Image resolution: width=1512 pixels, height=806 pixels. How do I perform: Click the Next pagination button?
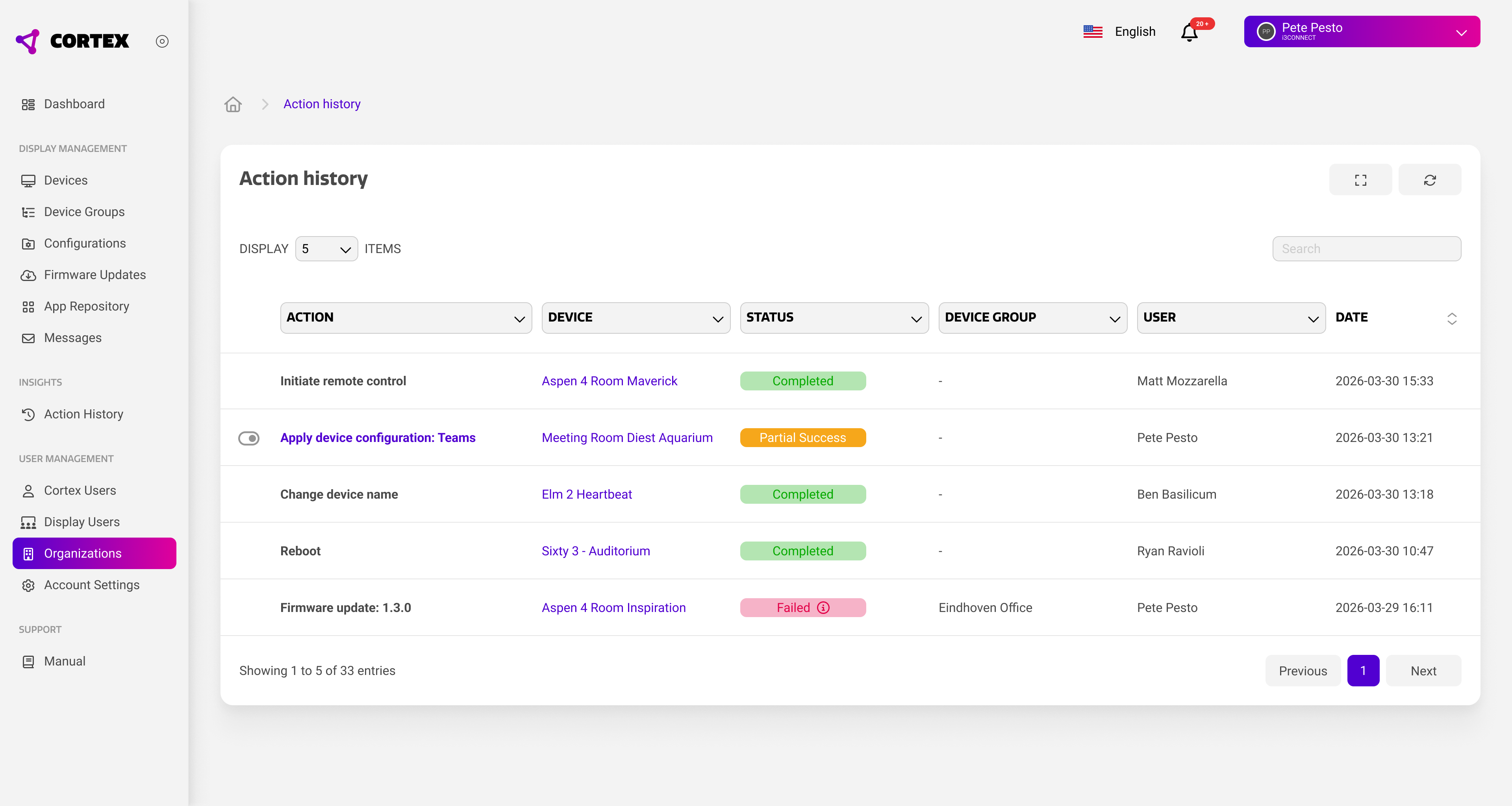pos(1423,671)
